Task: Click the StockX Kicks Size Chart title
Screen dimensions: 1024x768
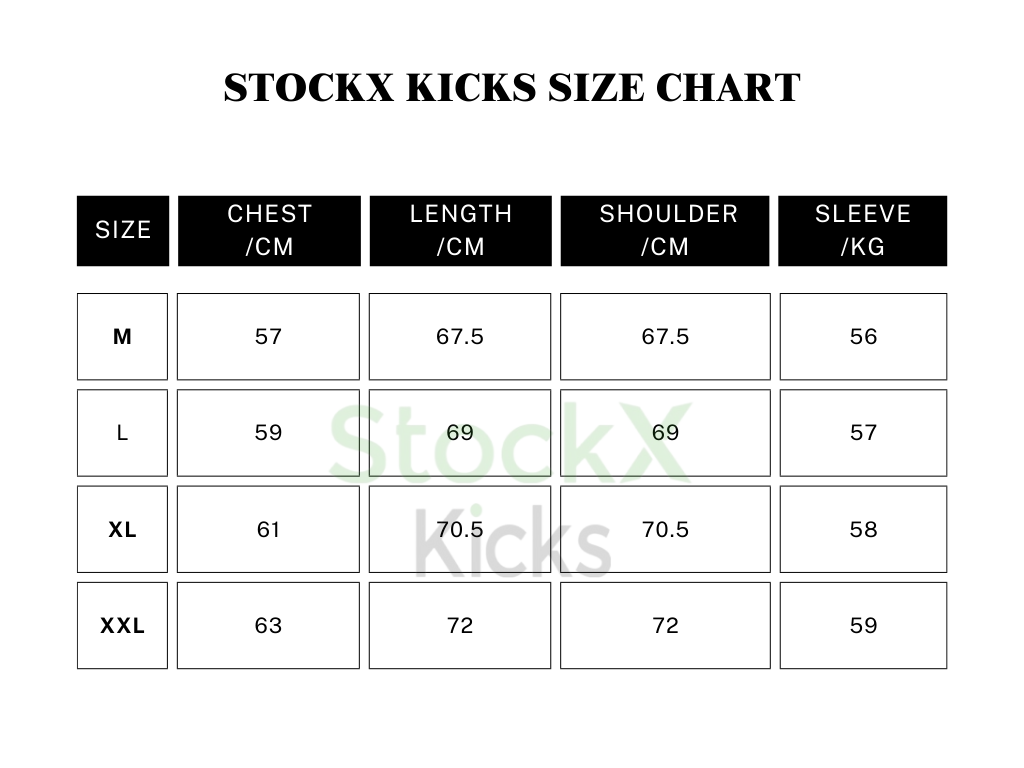Action: [x=512, y=88]
